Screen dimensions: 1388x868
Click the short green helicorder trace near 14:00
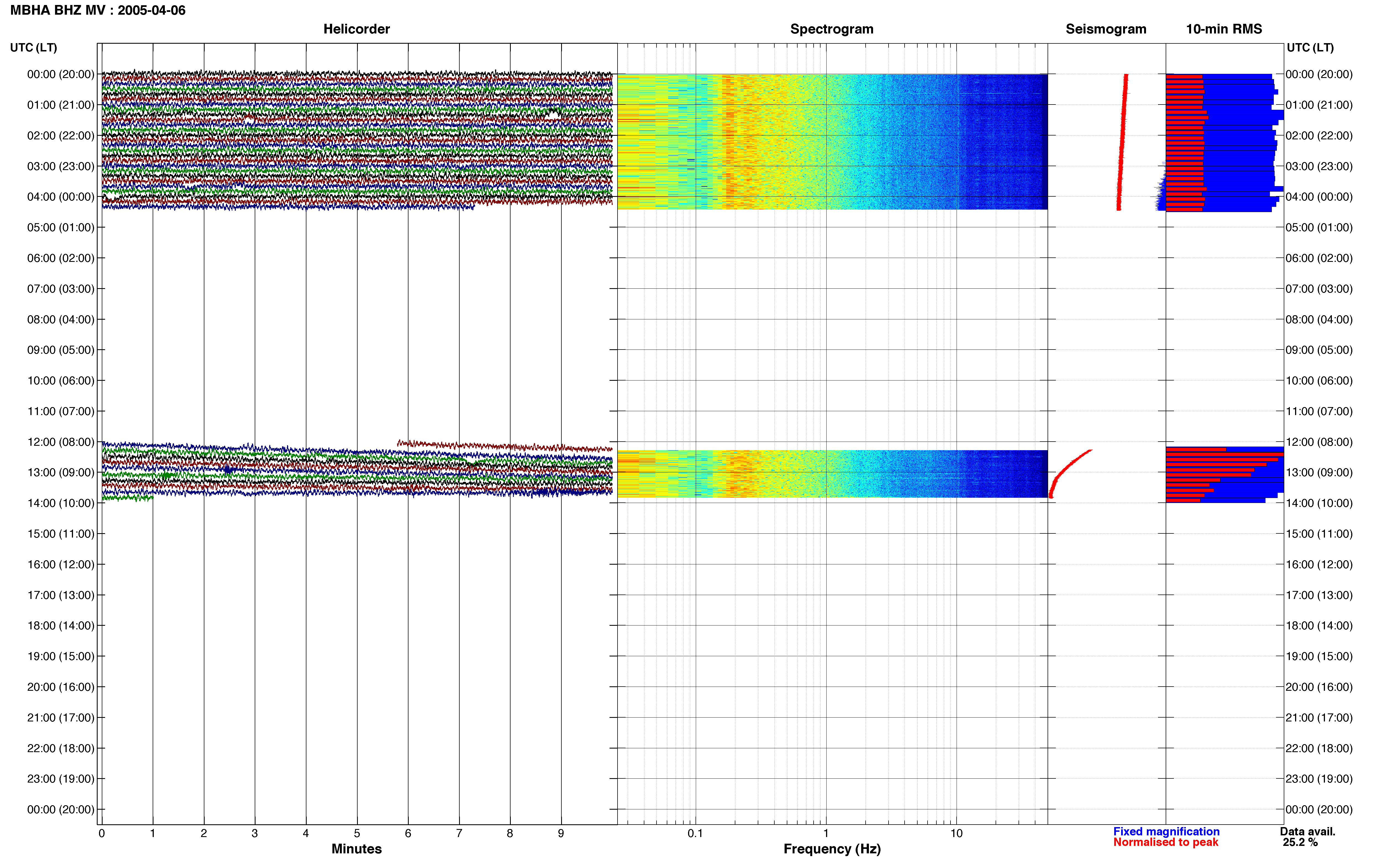pos(127,498)
